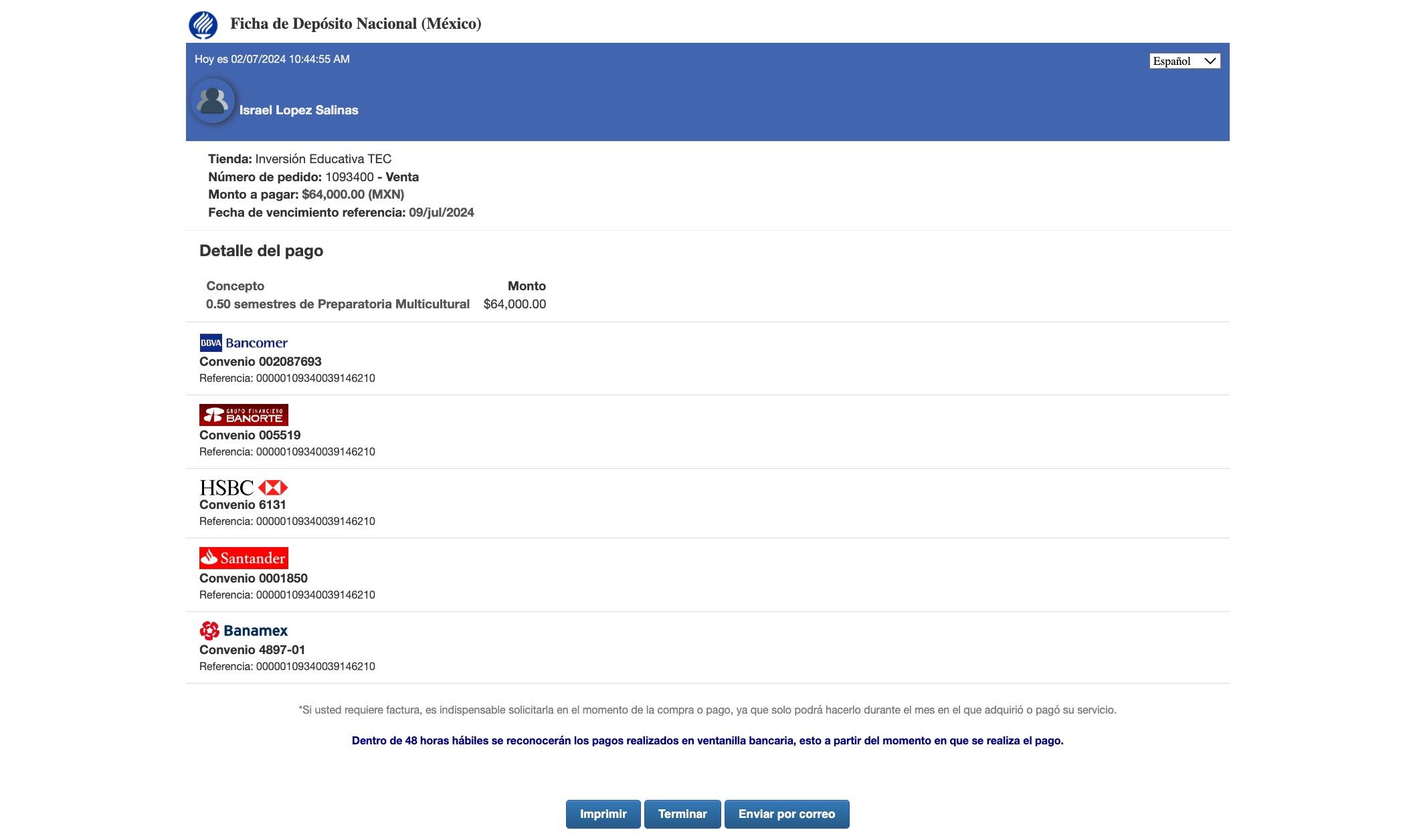This screenshot has width=1405, height=840.
Task: Click the Número de pedido 1093400 value
Action: tap(349, 177)
